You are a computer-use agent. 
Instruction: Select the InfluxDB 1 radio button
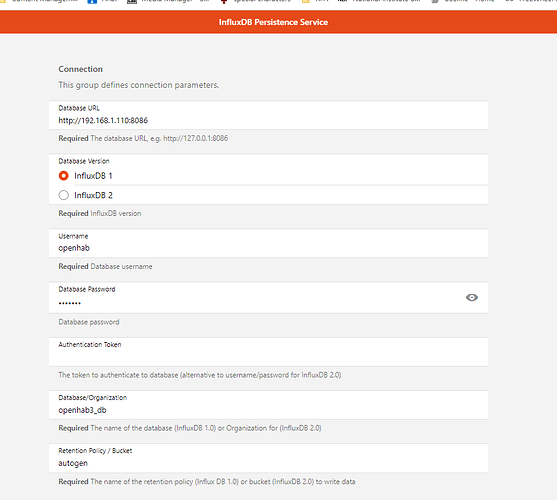64,176
